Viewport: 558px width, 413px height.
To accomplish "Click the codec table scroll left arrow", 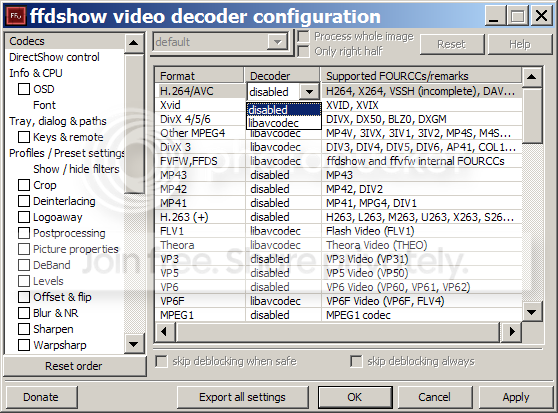I will pyautogui.click(x=164, y=332).
